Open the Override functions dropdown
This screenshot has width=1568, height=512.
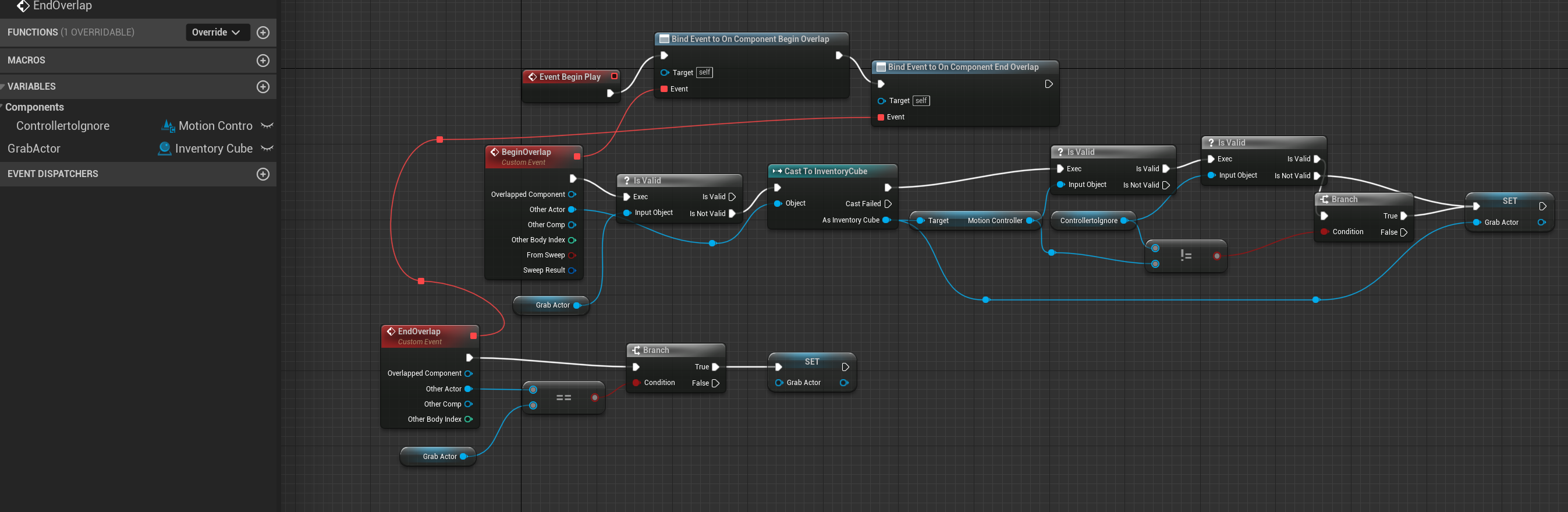217,32
